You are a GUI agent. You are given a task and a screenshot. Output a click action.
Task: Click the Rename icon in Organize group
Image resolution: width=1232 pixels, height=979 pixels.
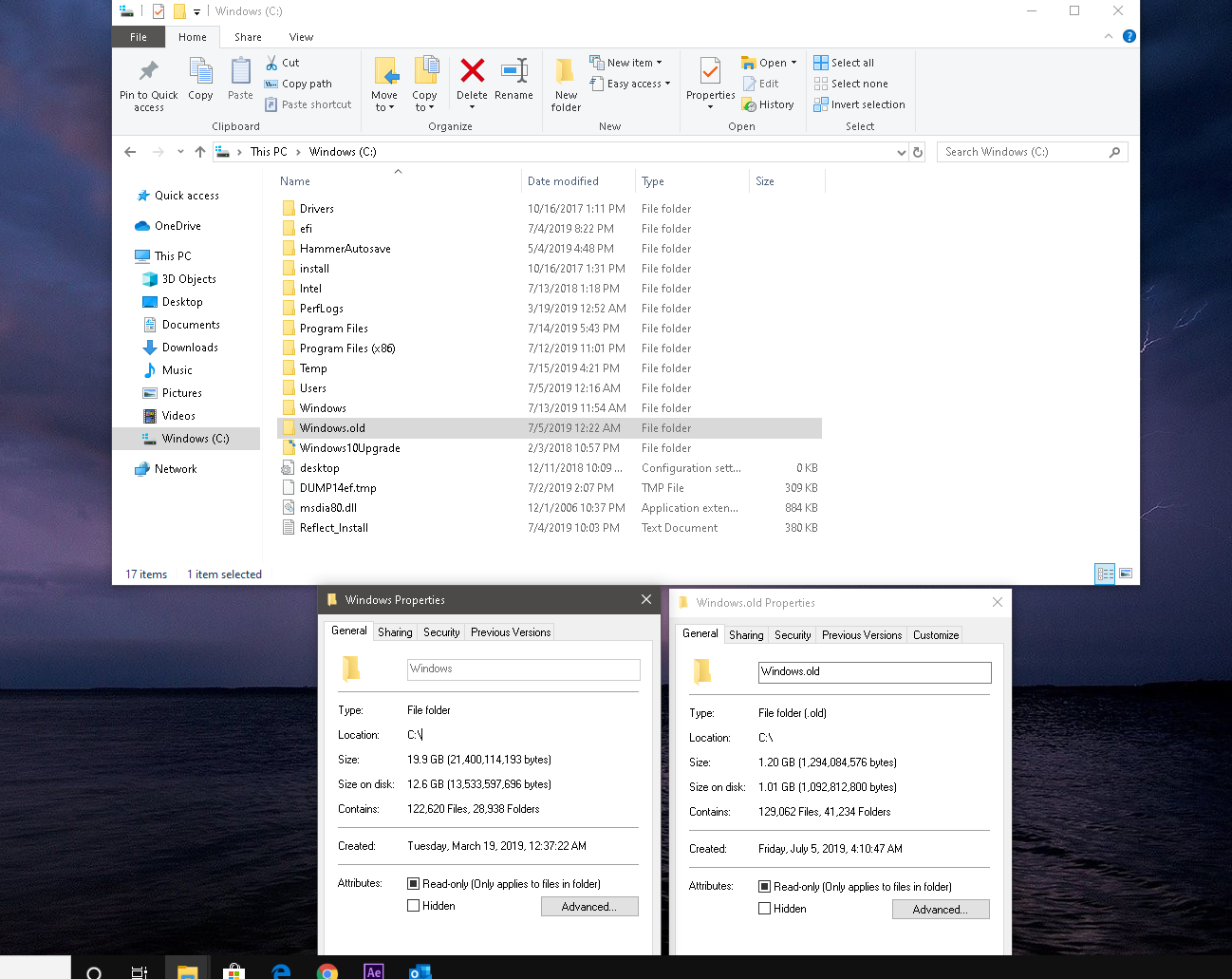(514, 70)
